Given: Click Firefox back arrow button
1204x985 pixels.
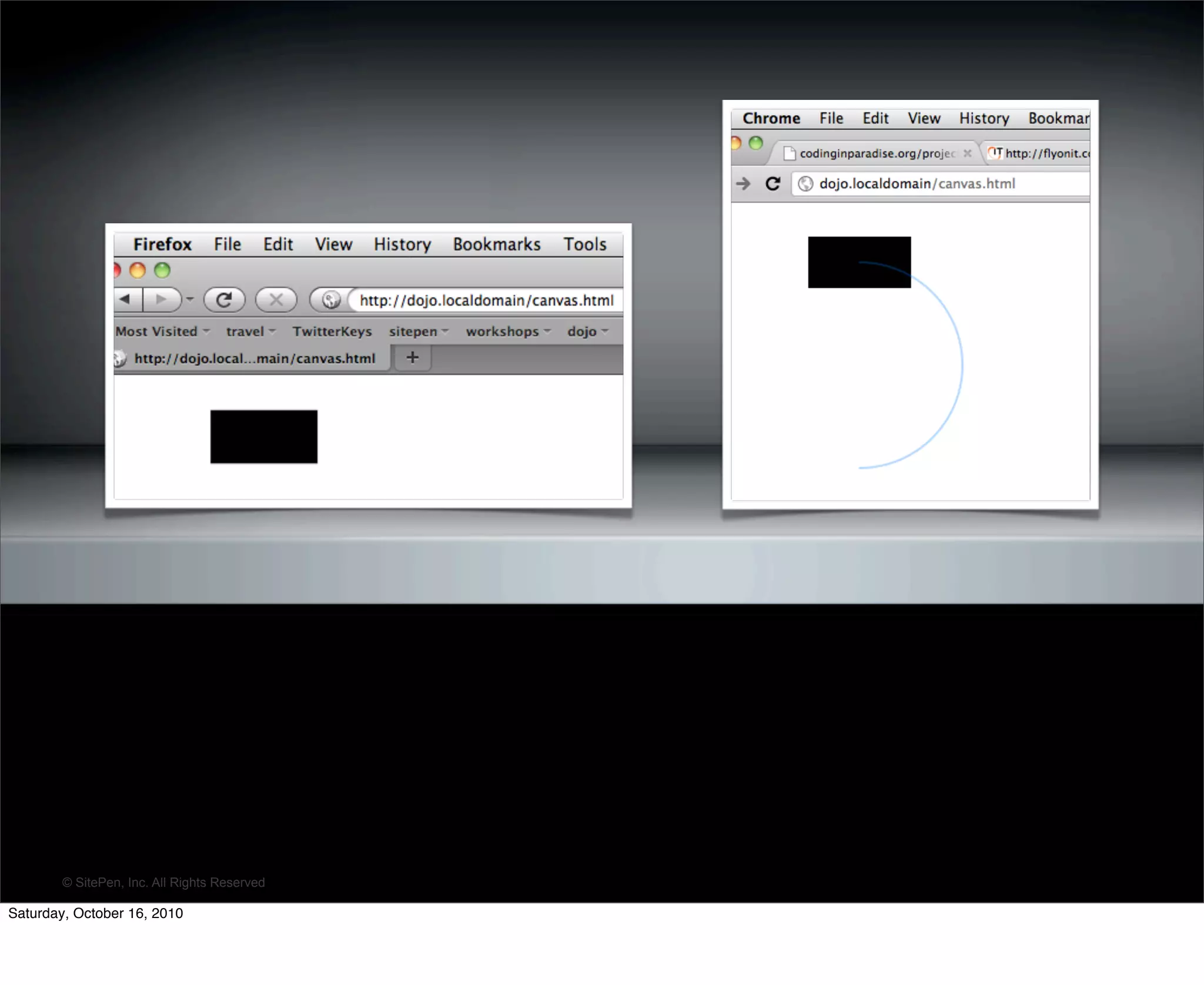Looking at the screenshot, I should (x=125, y=300).
